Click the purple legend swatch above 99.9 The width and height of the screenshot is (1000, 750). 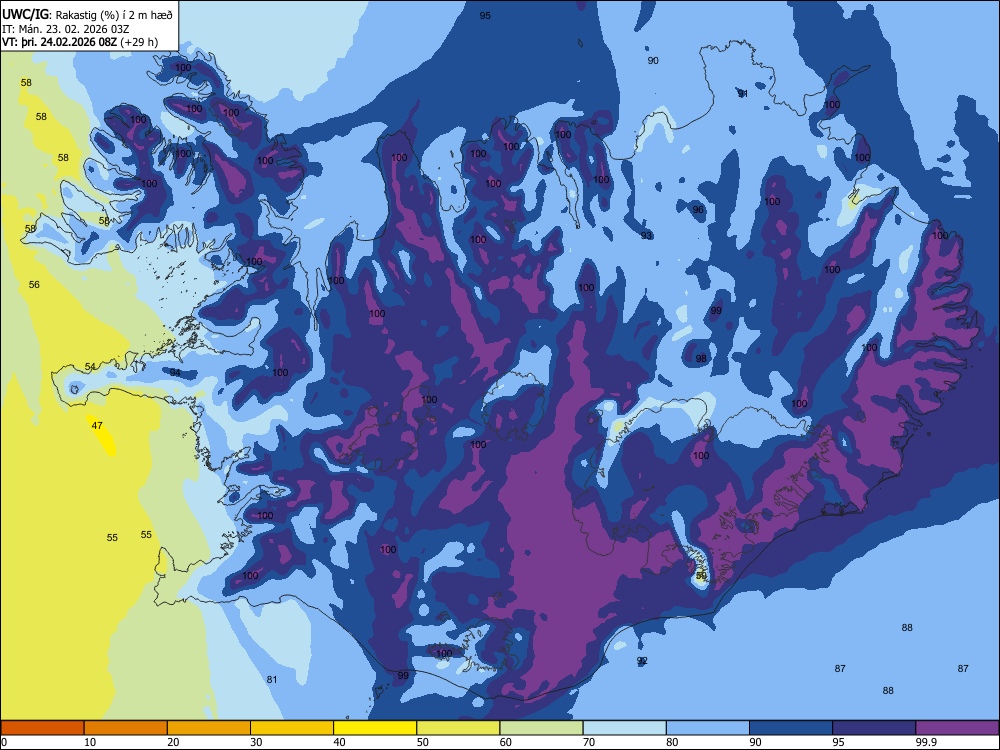click(x=957, y=728)
